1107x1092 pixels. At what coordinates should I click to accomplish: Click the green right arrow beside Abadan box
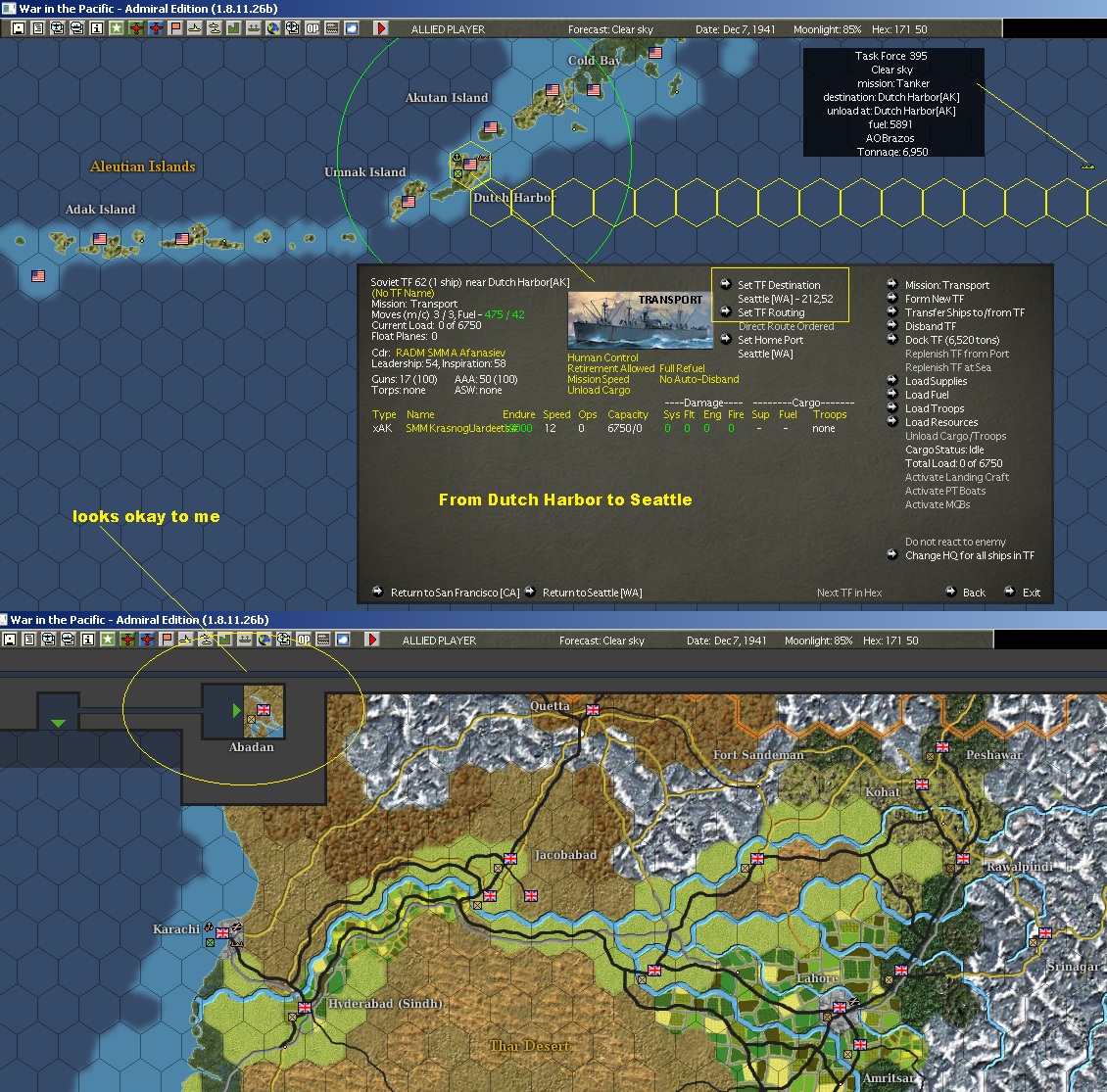236,710
